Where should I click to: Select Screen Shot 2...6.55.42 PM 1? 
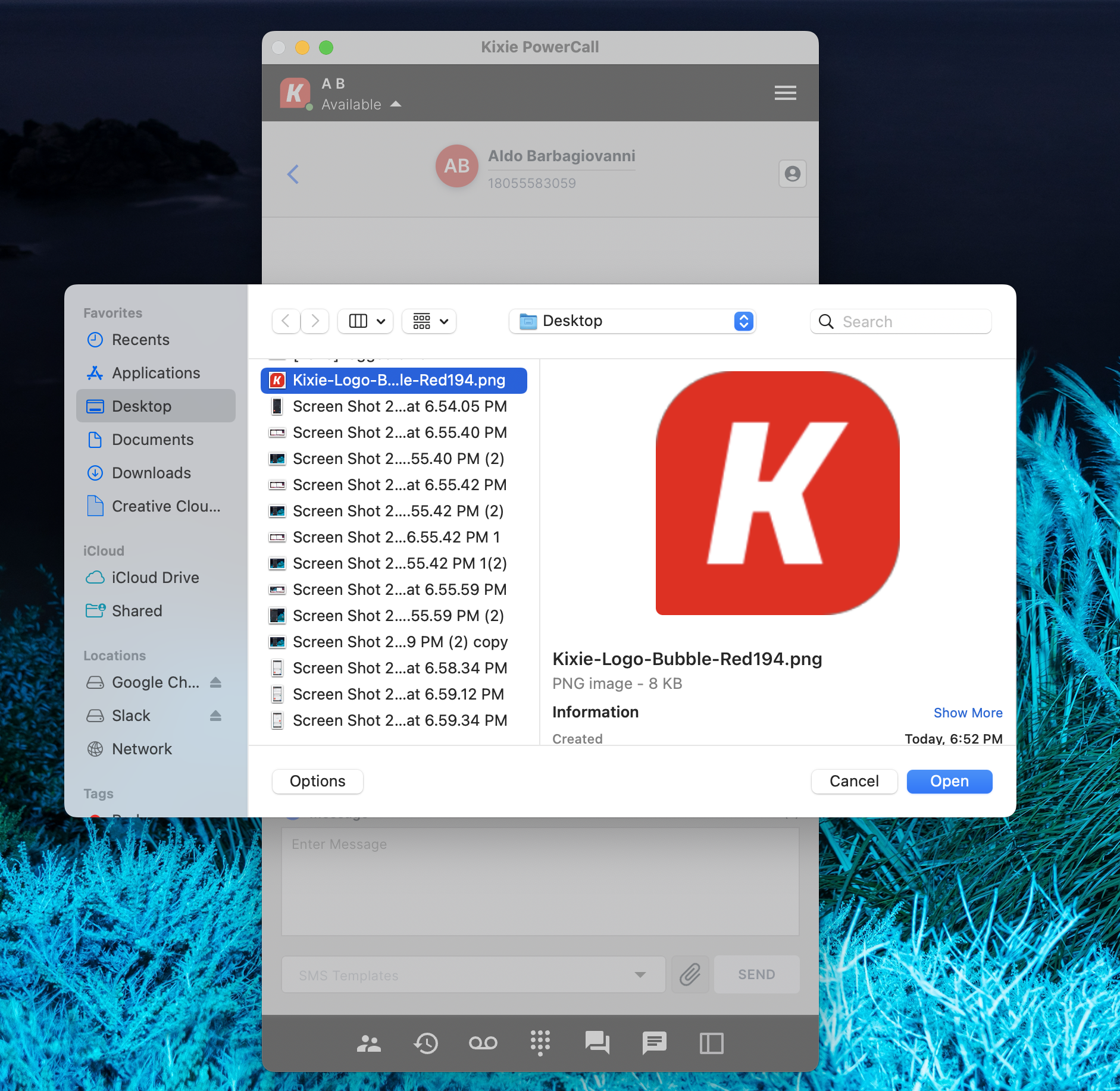click(394, 537)
